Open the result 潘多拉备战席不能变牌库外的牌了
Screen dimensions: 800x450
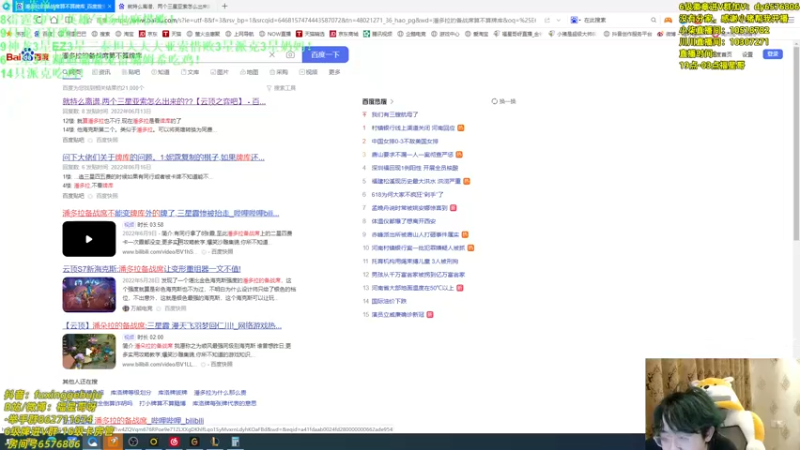point(170,213)
